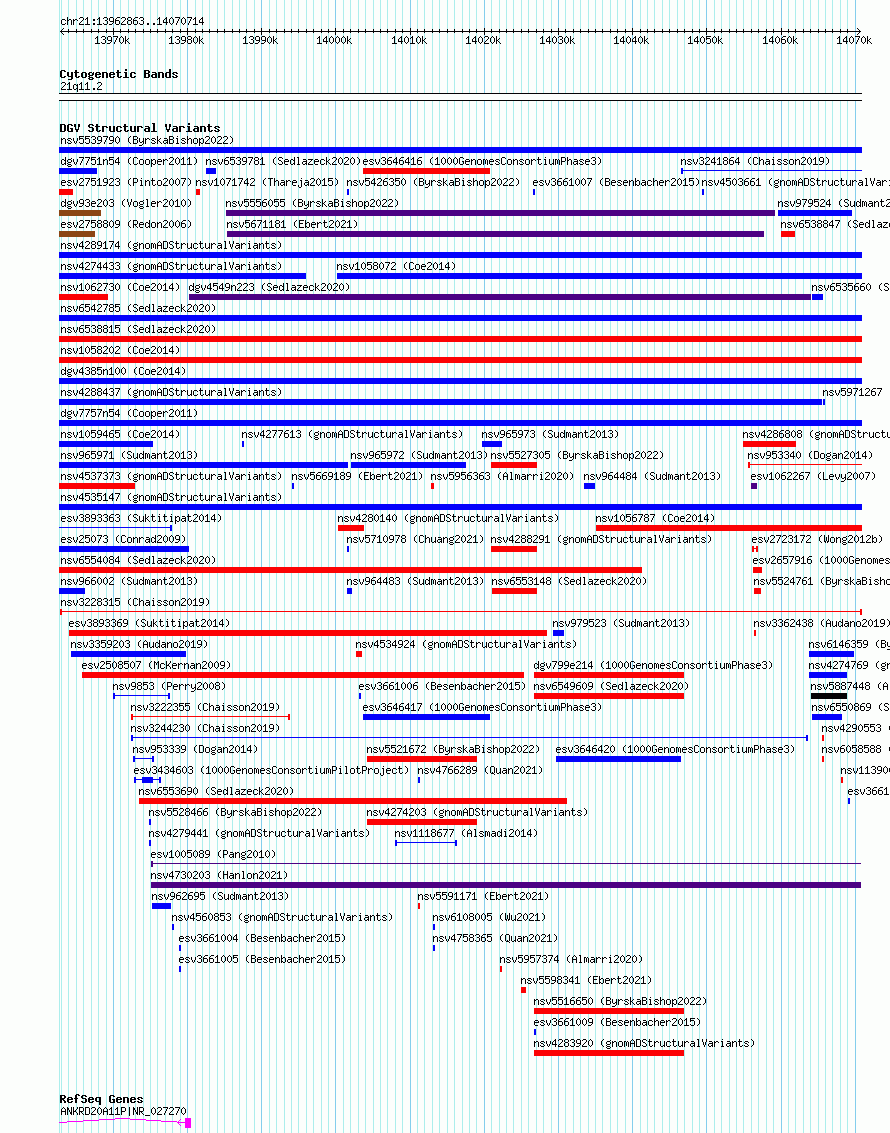The width and height of the screenshot is (890, 1133).
Task: Click the purple bar under nsv4730203 (Hanlon2021)
Action: [506, 884]
